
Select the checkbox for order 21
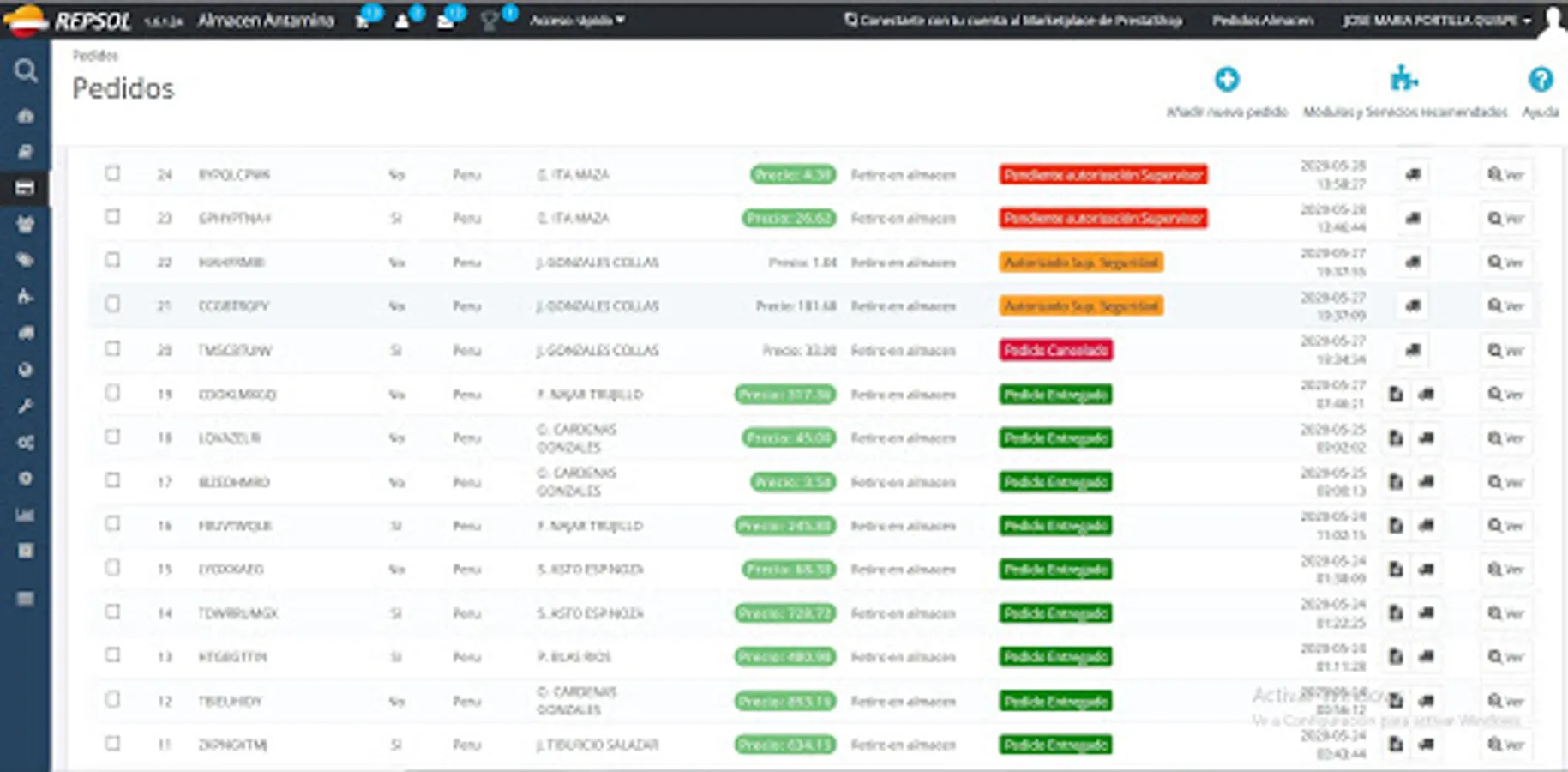[x=112, y=305]
